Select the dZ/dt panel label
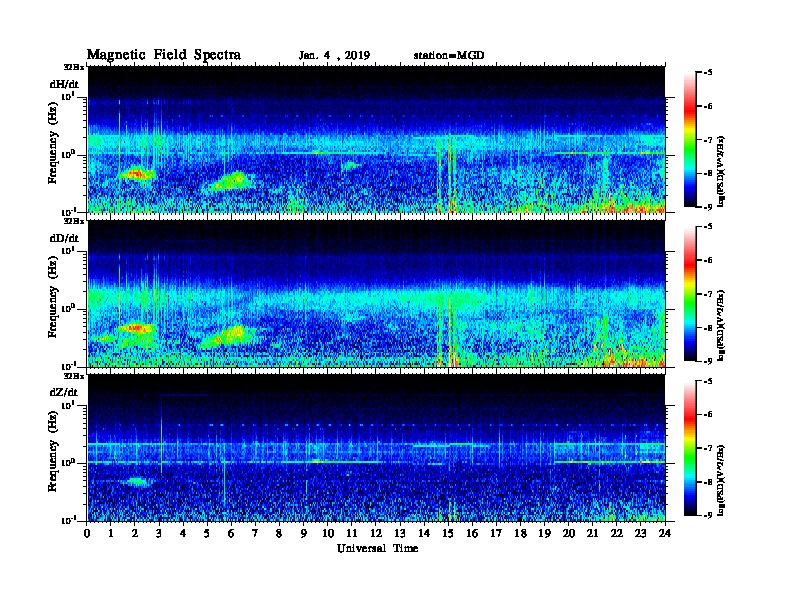 pos(64,392)
